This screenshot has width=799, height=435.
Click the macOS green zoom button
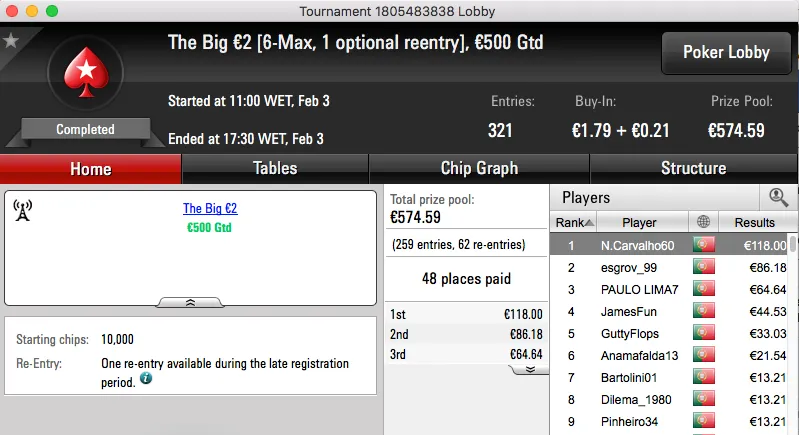click(x=52, y=10)
